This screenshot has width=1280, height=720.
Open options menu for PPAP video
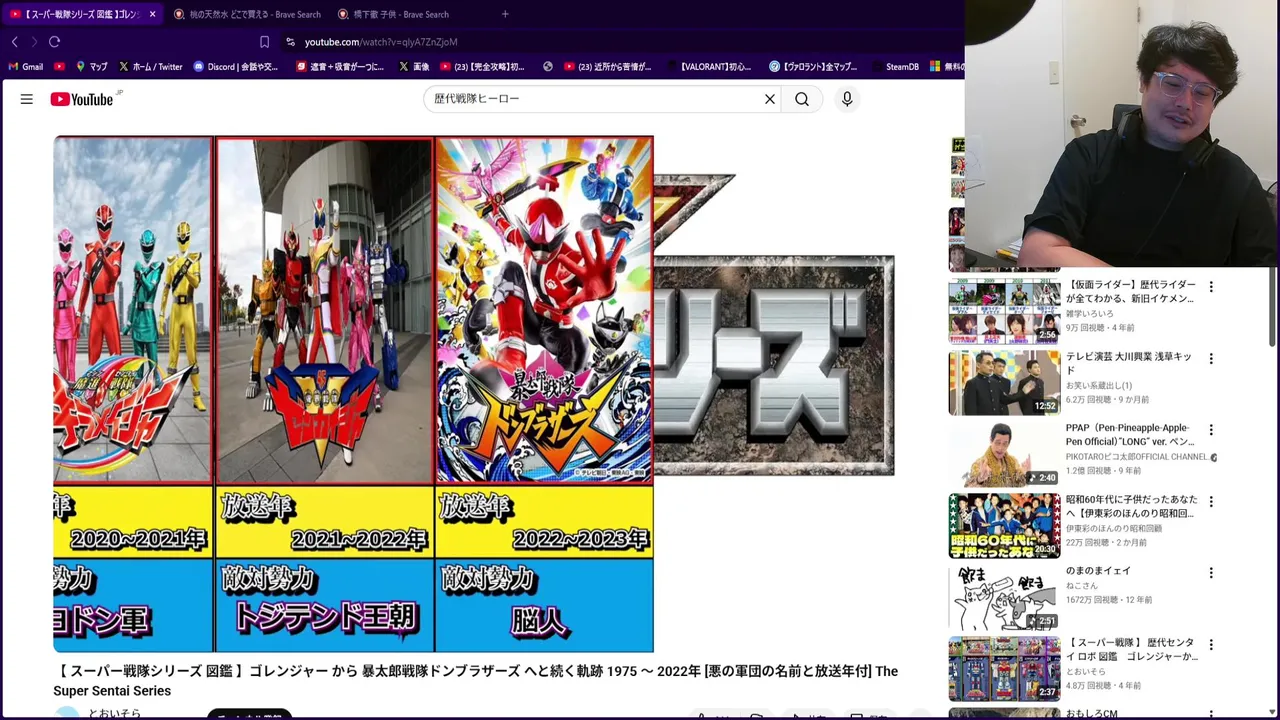[1211, 430]
